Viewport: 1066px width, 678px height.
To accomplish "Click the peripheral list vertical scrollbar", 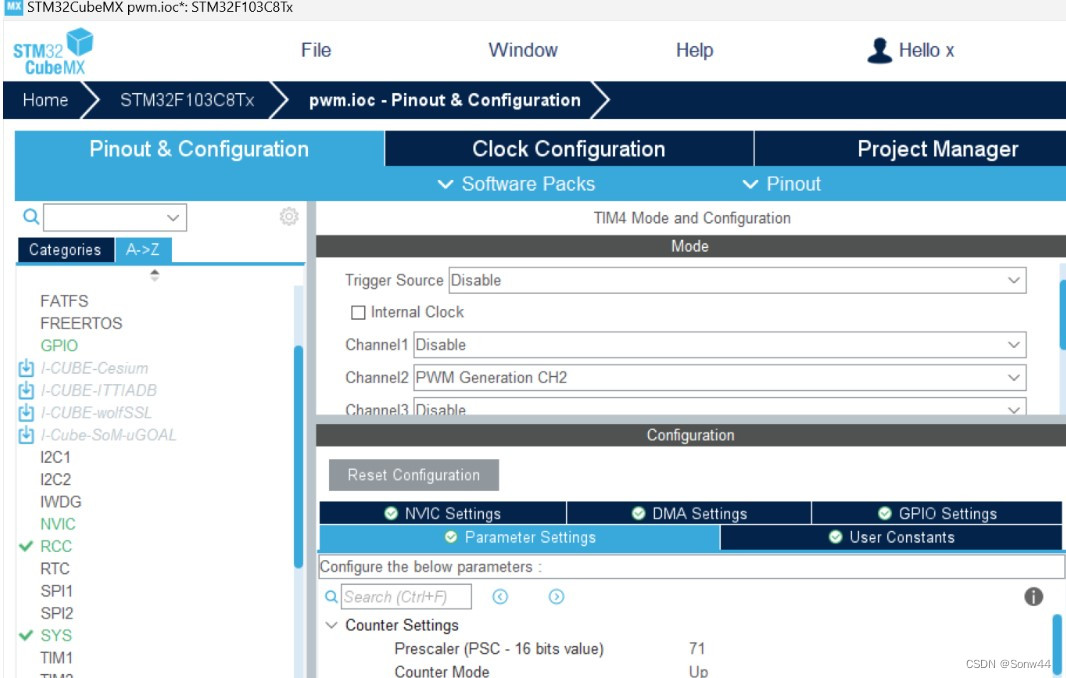I will (x=298, y=456).
